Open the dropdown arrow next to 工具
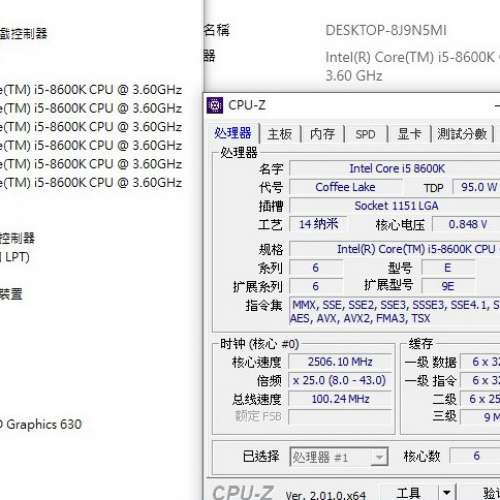500x500 pixels. [447, 493]
